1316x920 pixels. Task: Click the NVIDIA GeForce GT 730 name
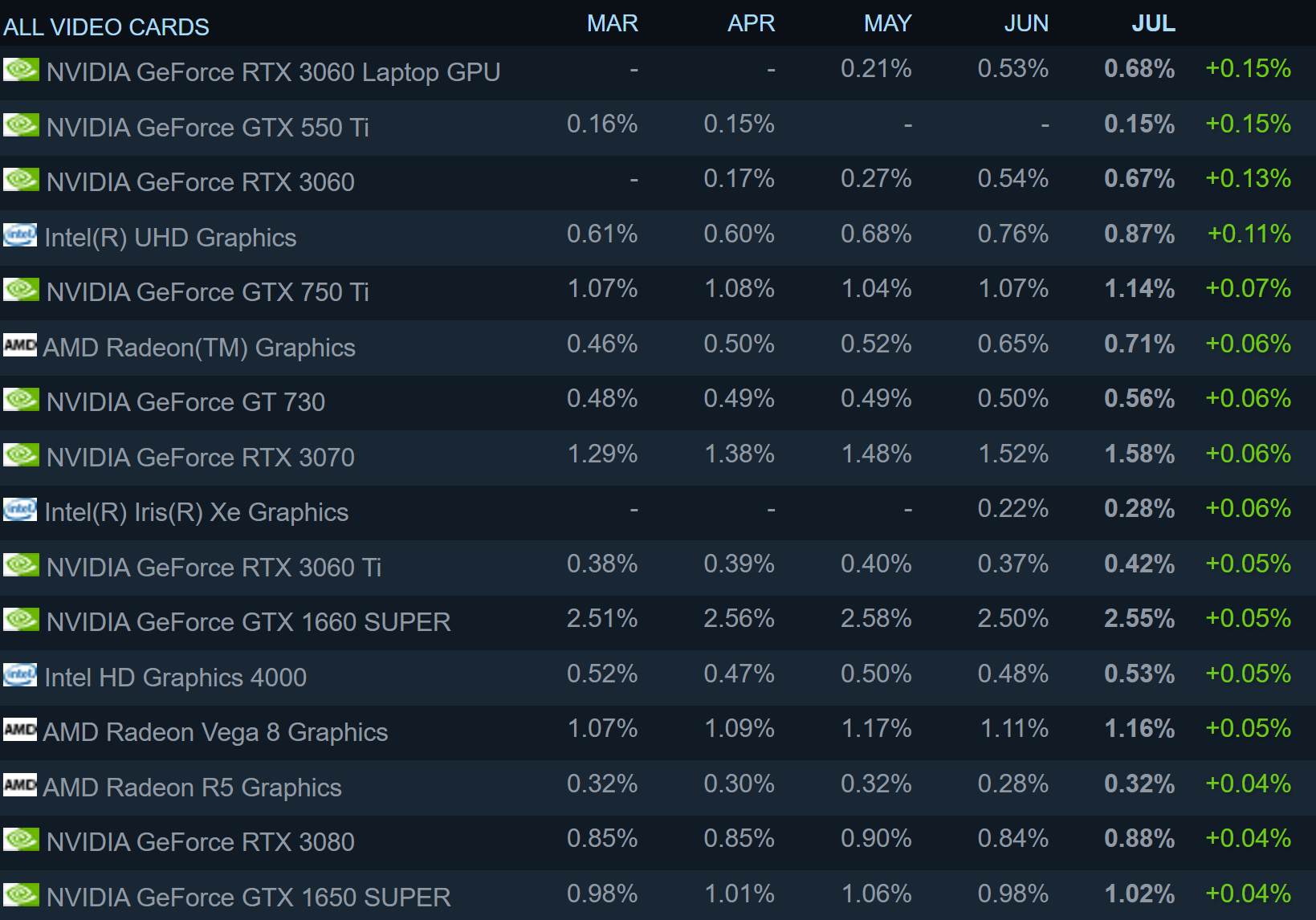pos(185,402)
